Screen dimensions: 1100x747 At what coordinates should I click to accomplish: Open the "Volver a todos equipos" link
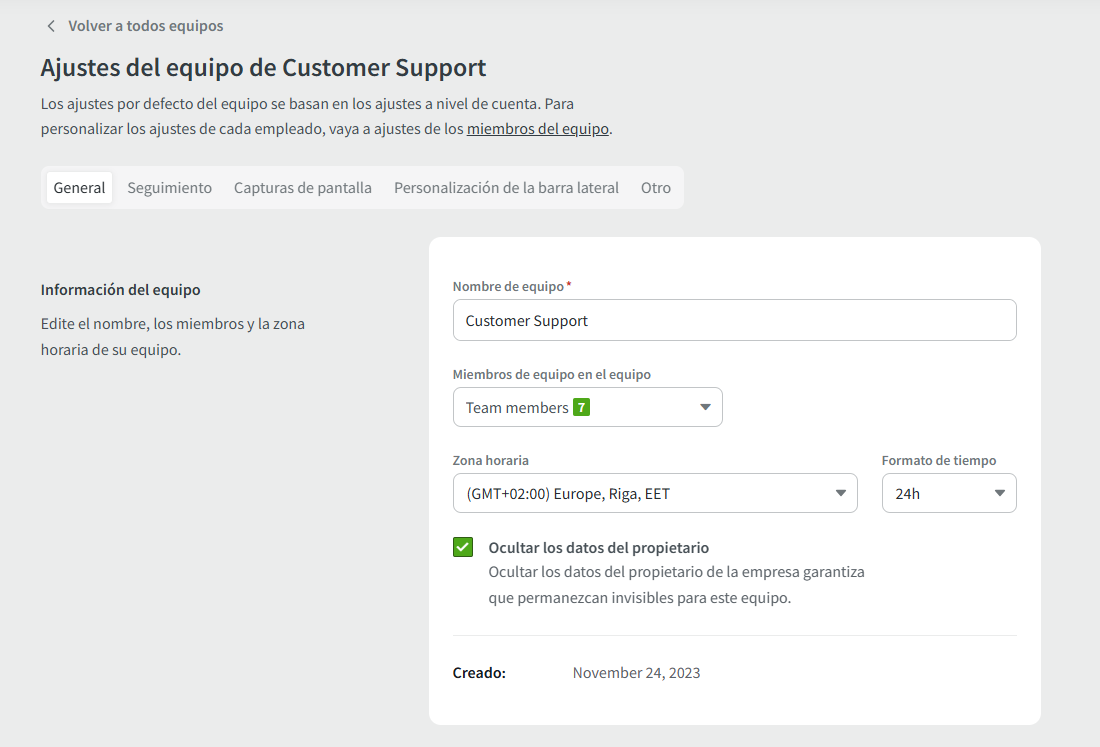(145, 26)
